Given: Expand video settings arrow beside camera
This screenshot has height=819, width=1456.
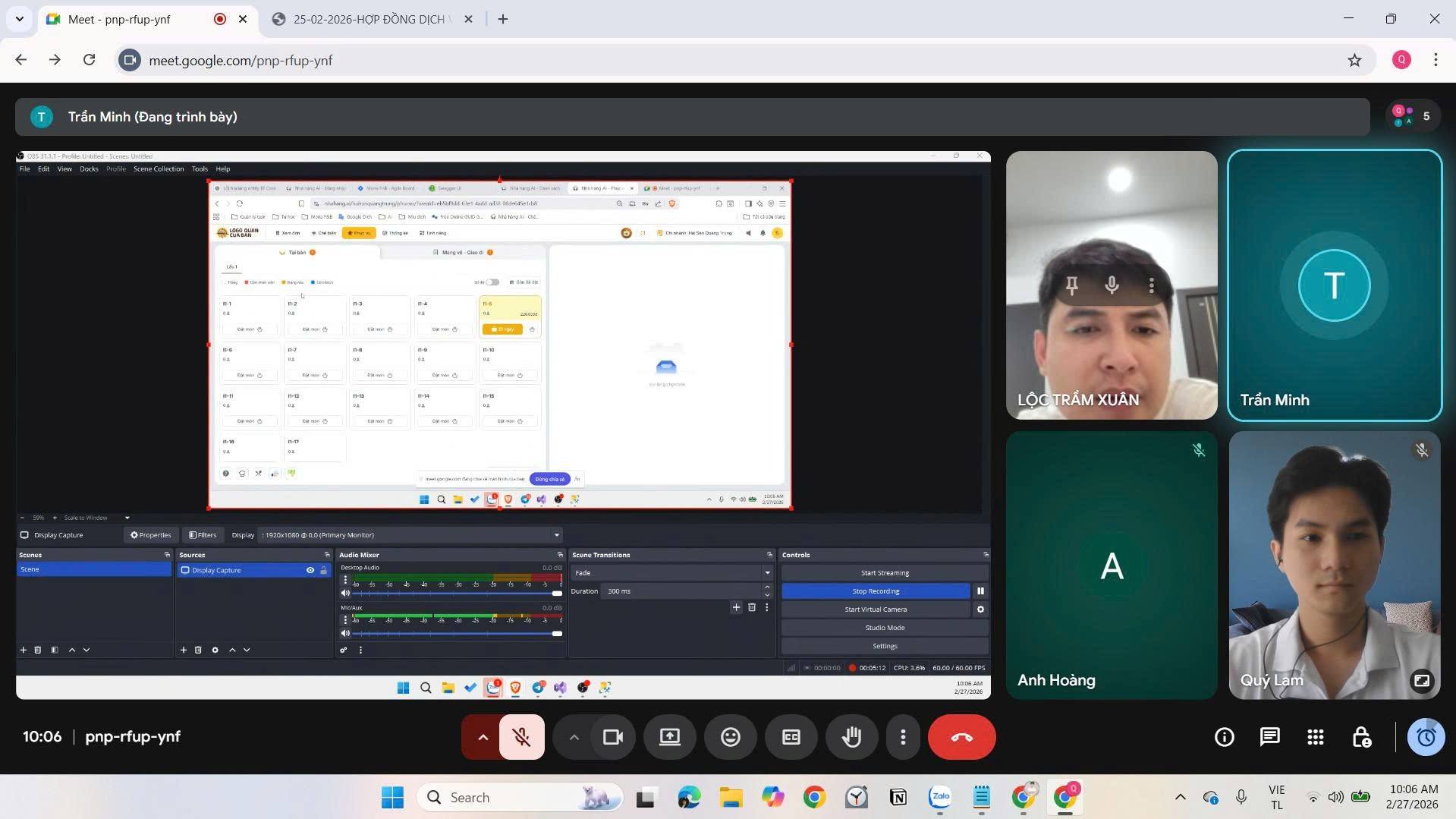Looking at the screenshot, I should click(574, 737).
